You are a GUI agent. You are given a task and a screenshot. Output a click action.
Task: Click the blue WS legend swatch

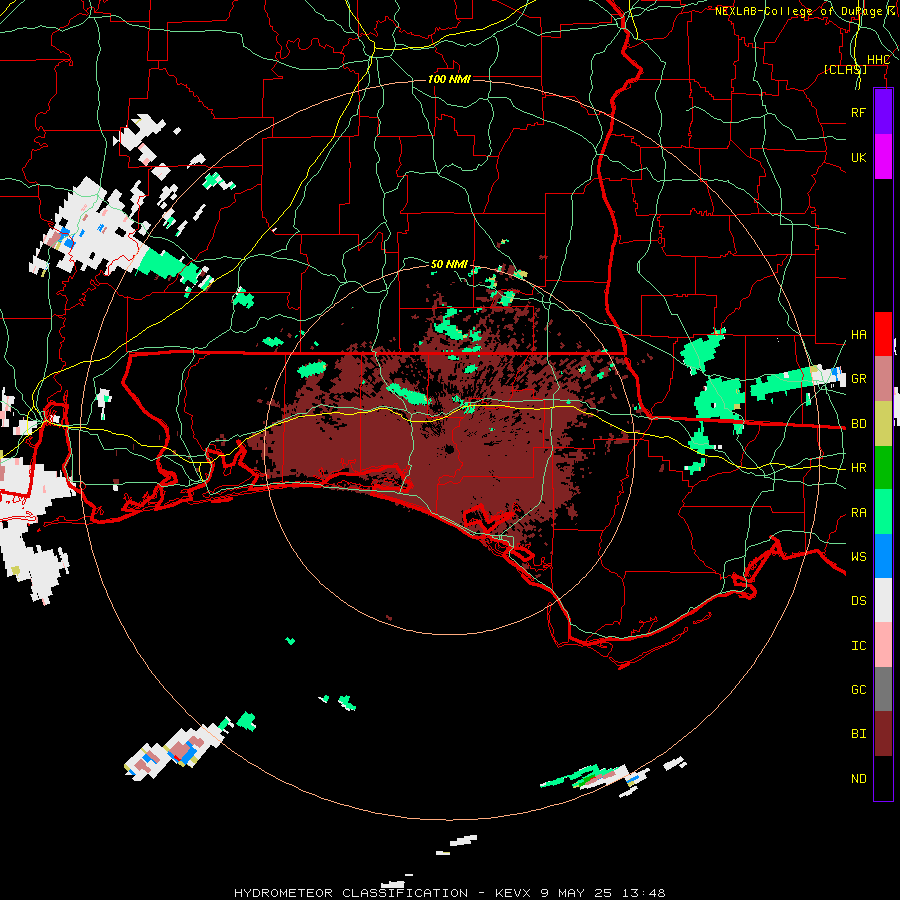coord(883,556)
